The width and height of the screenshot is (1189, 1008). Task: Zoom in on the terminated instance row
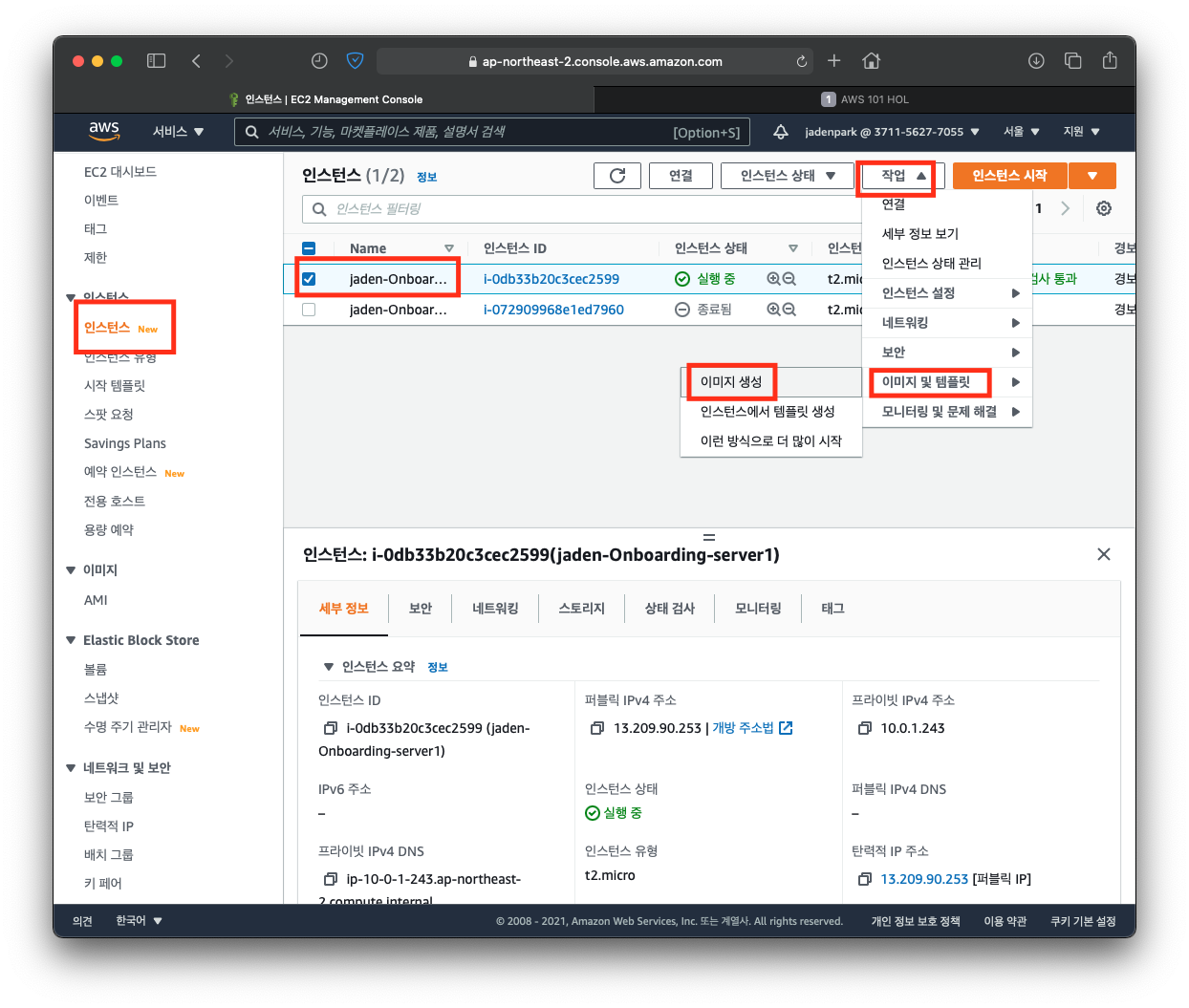(x=773, y=310)
